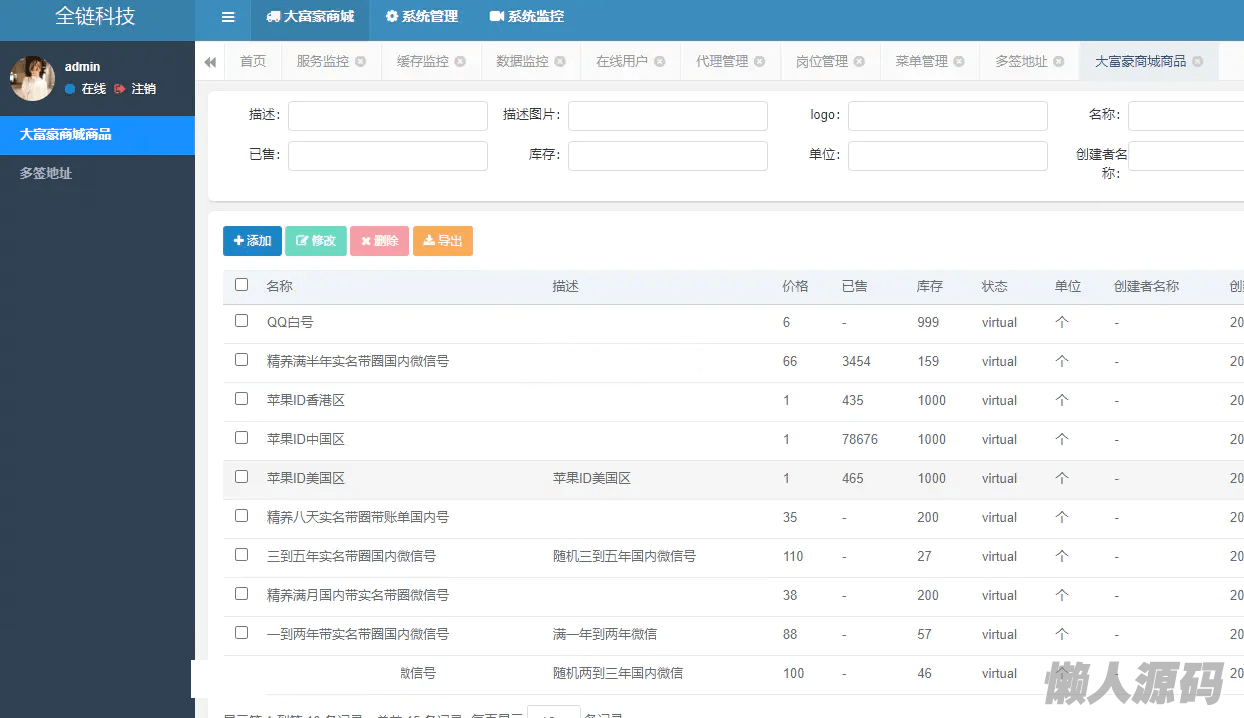Viewport: 1244px width, 718px height.
Task: Close the 在线用户 tab
Action: click(x=660, y=62)
